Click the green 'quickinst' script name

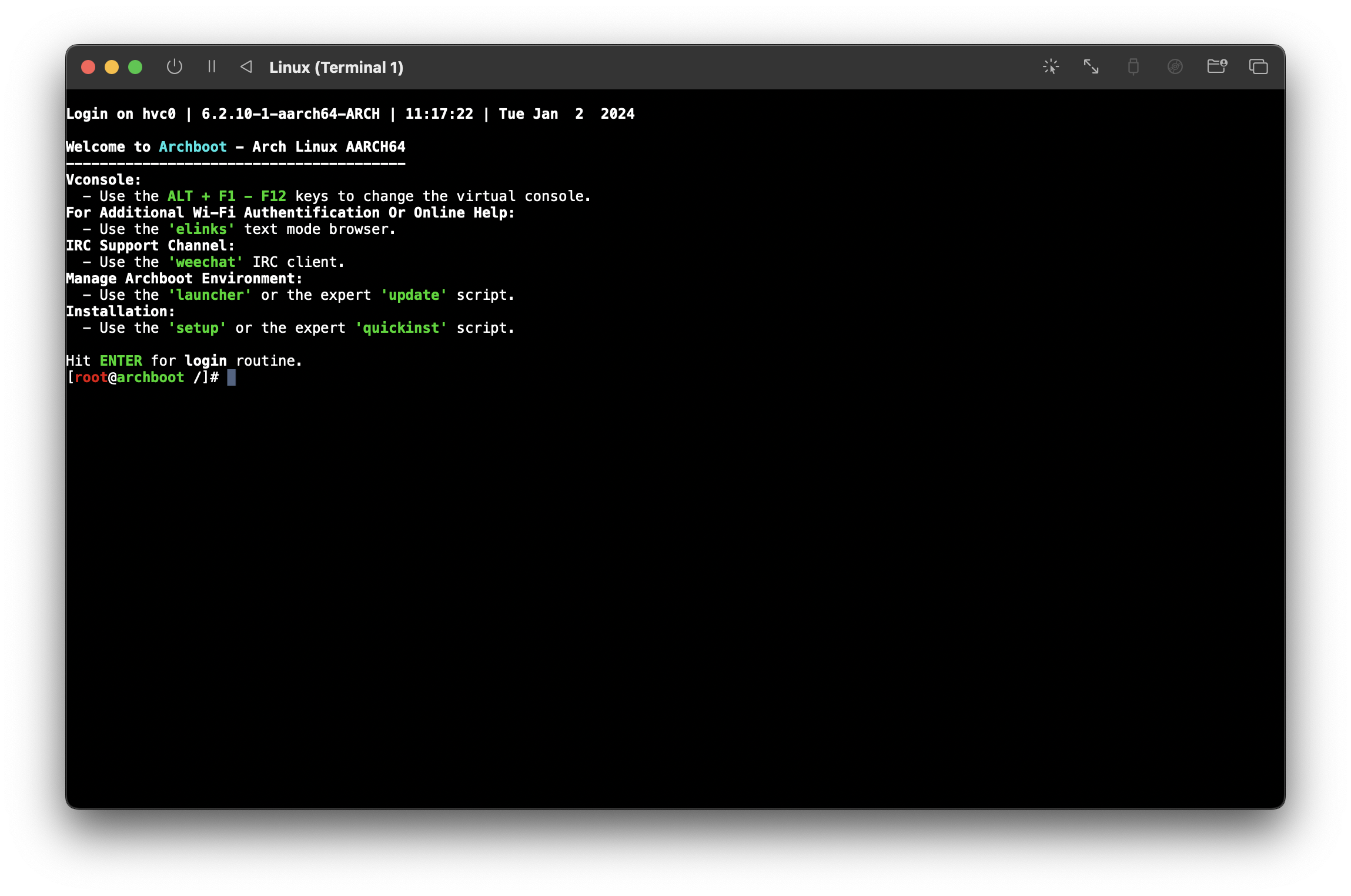point(401,328)
